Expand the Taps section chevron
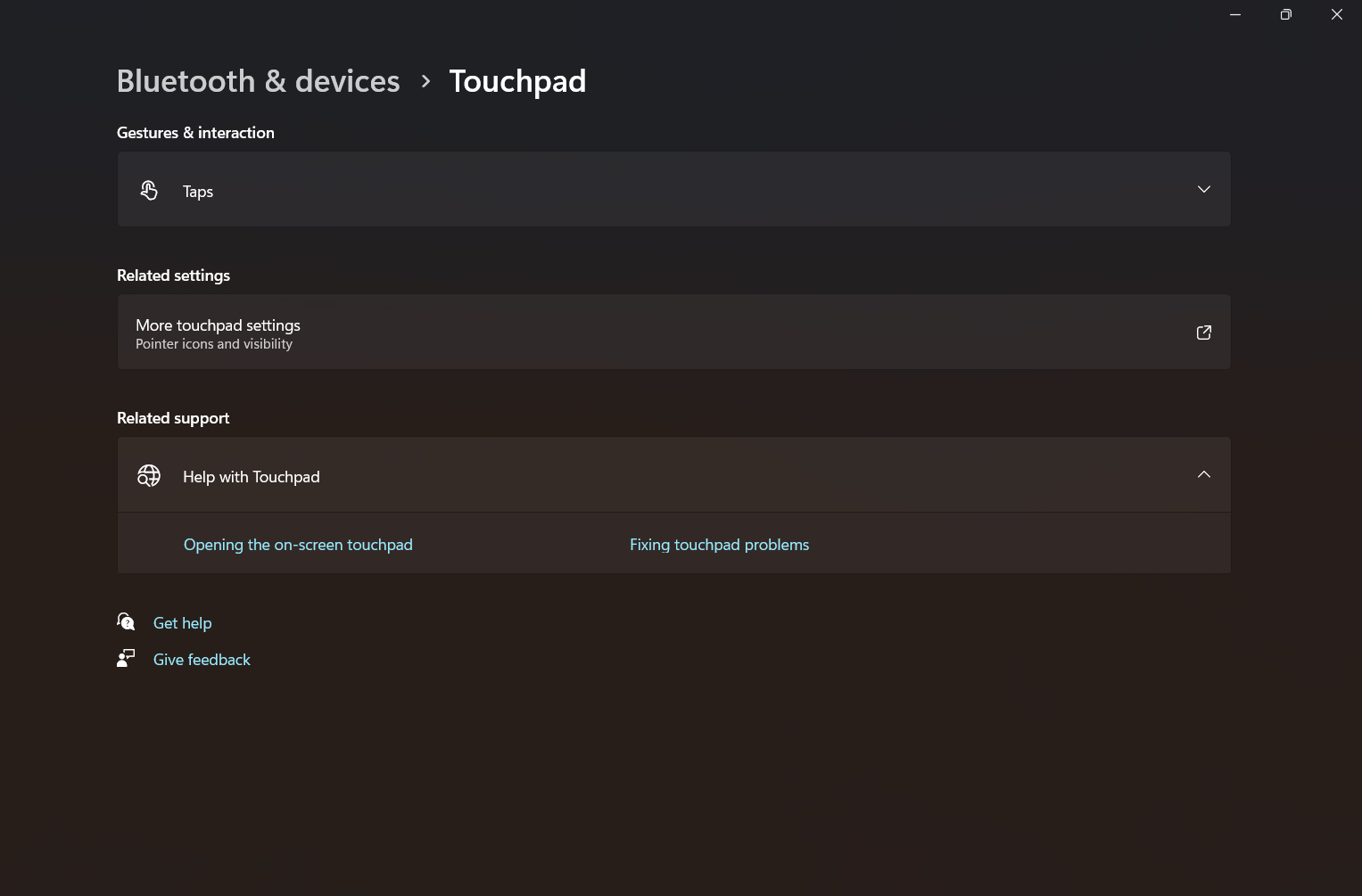The image size is (1362, 896). [1203, 189]
